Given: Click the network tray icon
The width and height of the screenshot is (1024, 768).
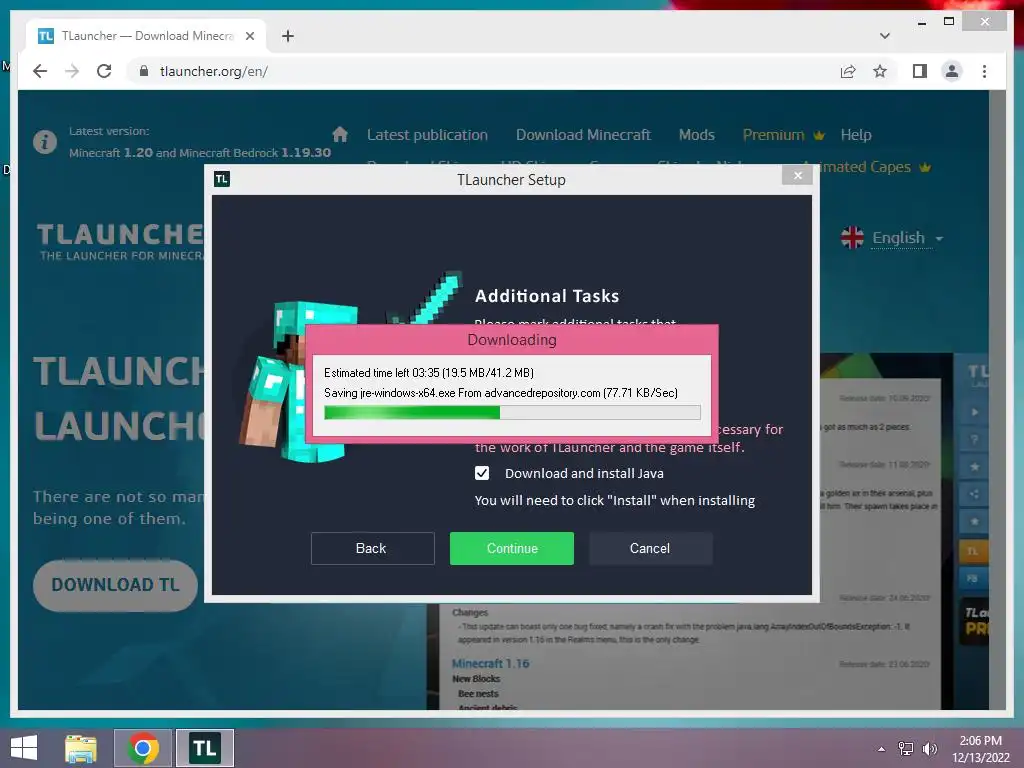Looking at the screenshot, I should tap(906, 749).
